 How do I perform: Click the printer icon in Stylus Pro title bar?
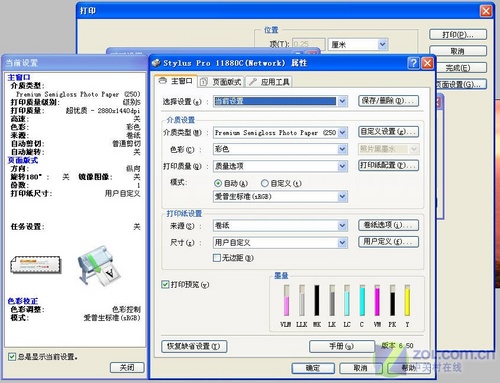coord(156,63)
